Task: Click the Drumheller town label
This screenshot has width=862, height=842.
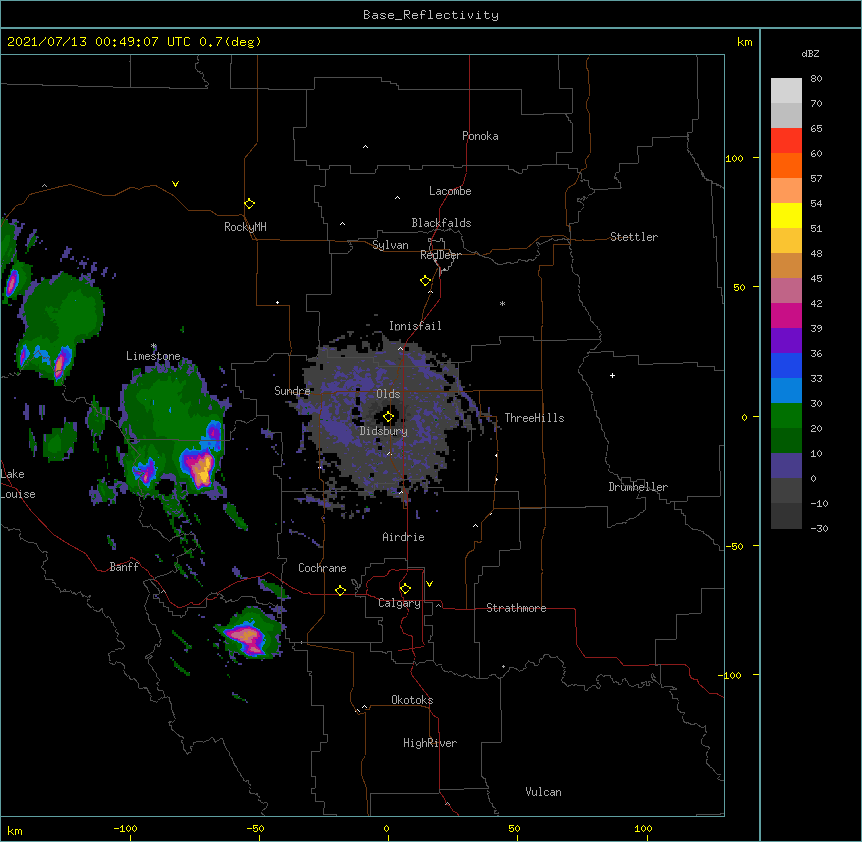Action: (x=638, y=487)
